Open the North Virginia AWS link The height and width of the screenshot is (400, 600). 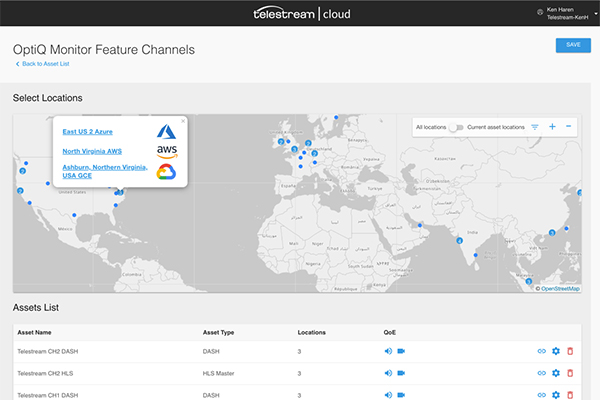(92, 151)
